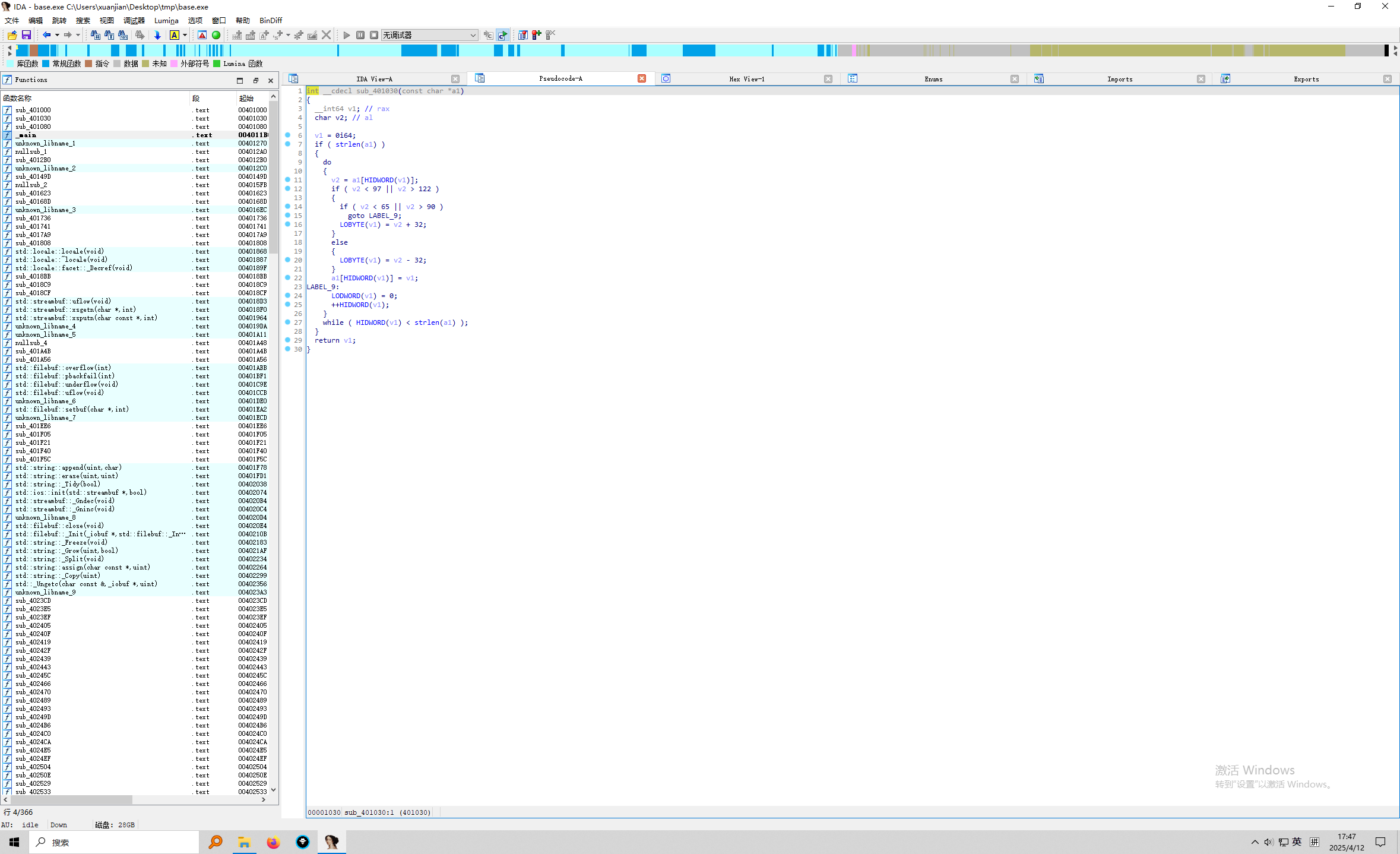Toggle breakpoint dot on line 6
The width and height of the screenshot is (1400, 854).
click(288, 135)
